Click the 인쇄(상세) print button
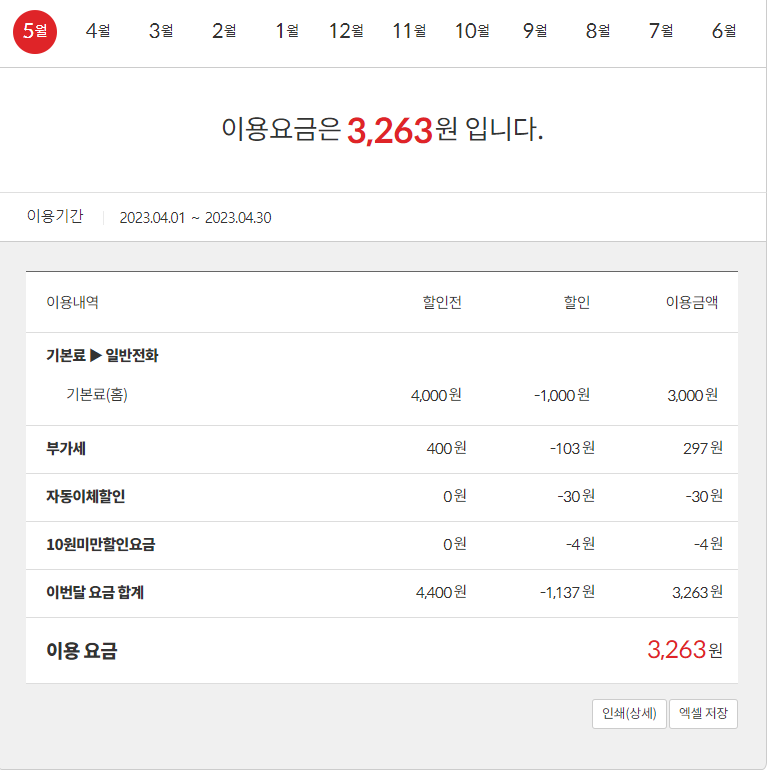 (x=629, y=714)
